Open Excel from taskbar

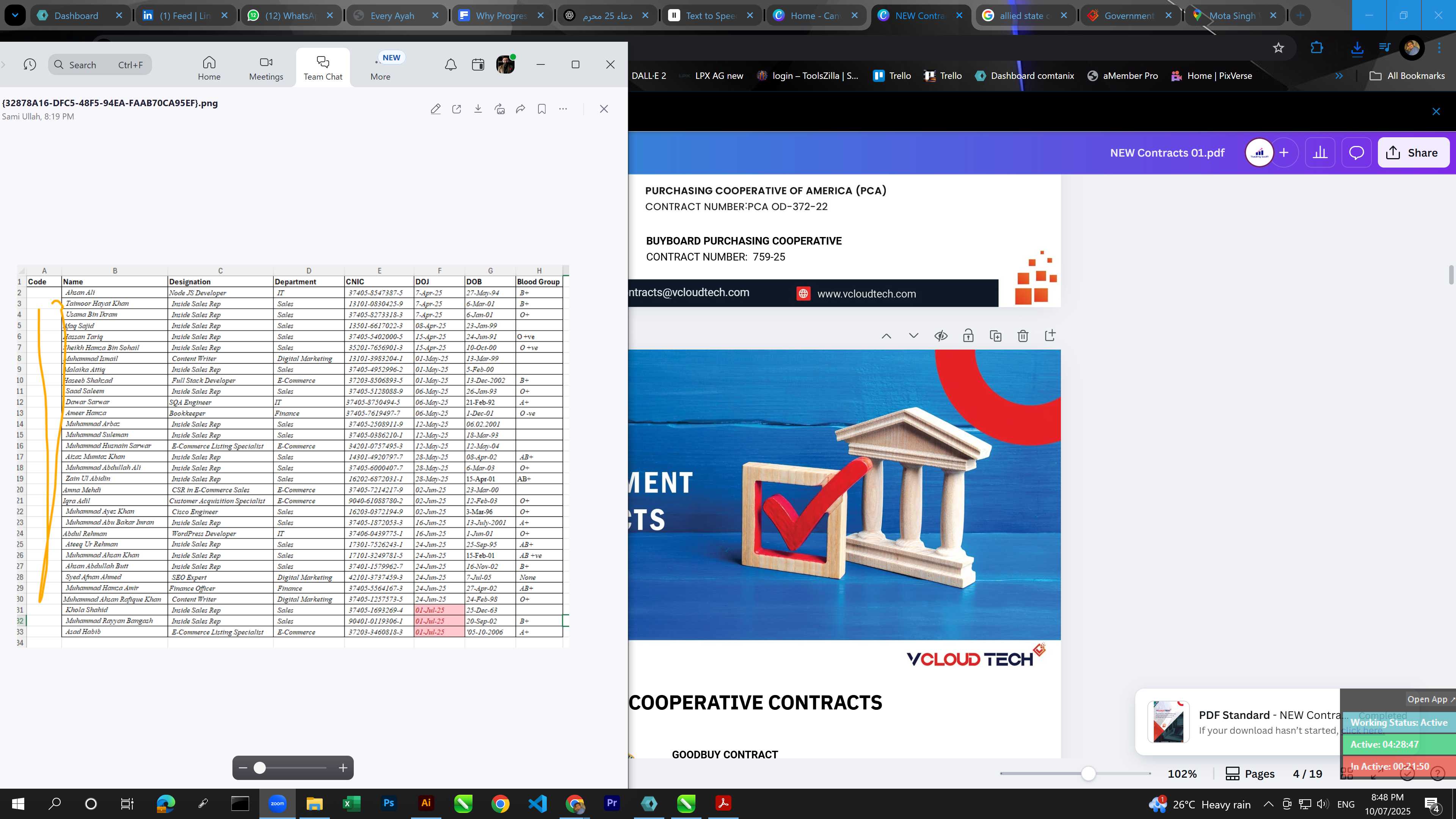(351, 804)
